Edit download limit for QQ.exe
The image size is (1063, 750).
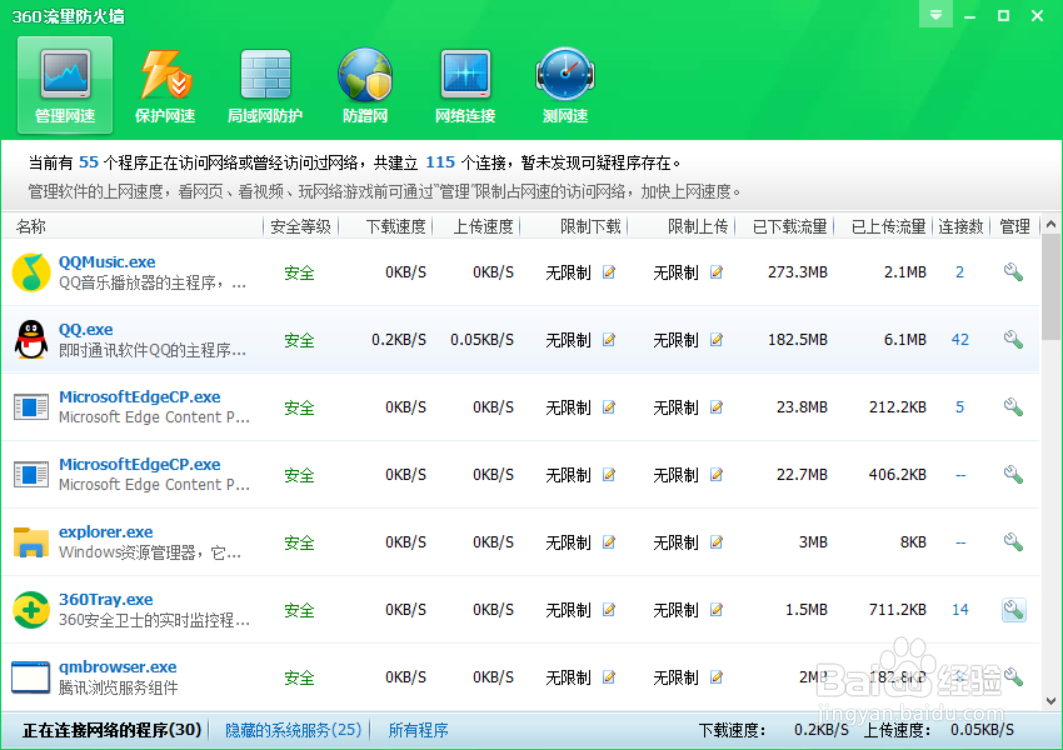pos(609,340)
